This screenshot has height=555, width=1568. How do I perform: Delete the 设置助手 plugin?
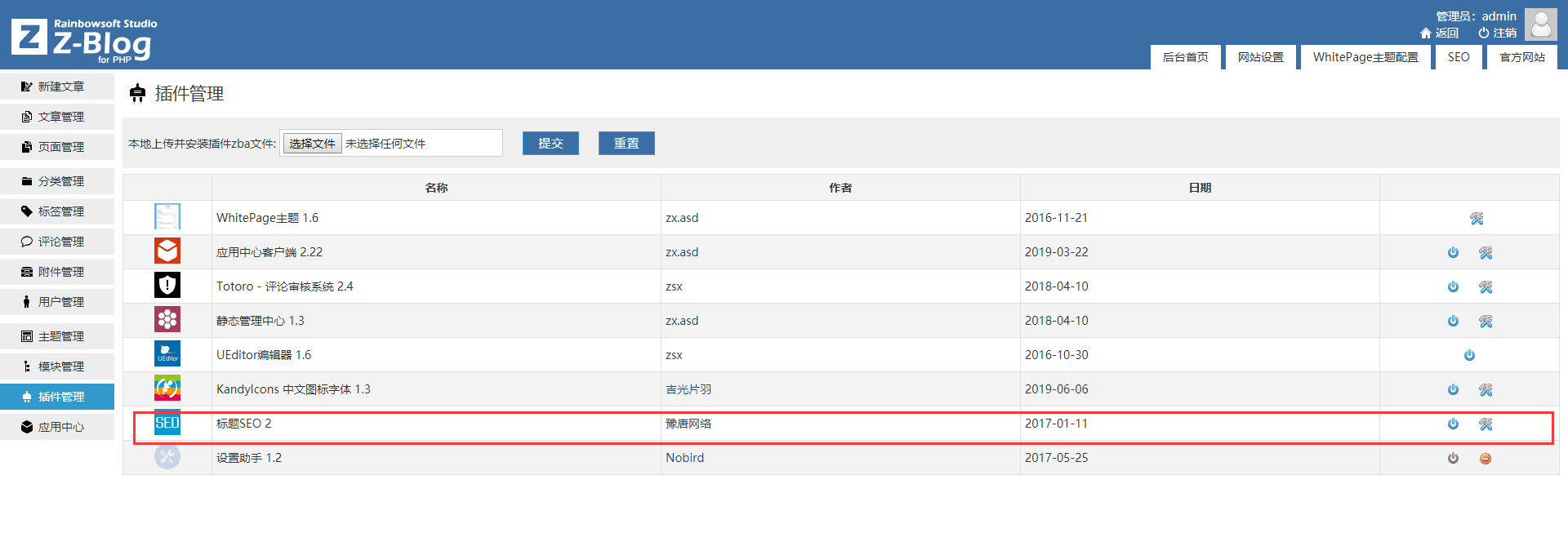(x=1486, y=459)
